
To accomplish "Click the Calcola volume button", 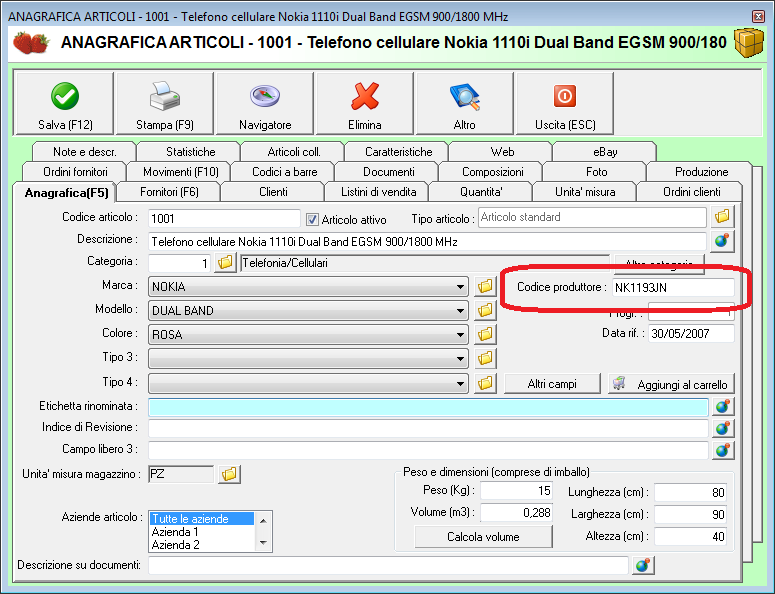I will click(x=483, y=537).
